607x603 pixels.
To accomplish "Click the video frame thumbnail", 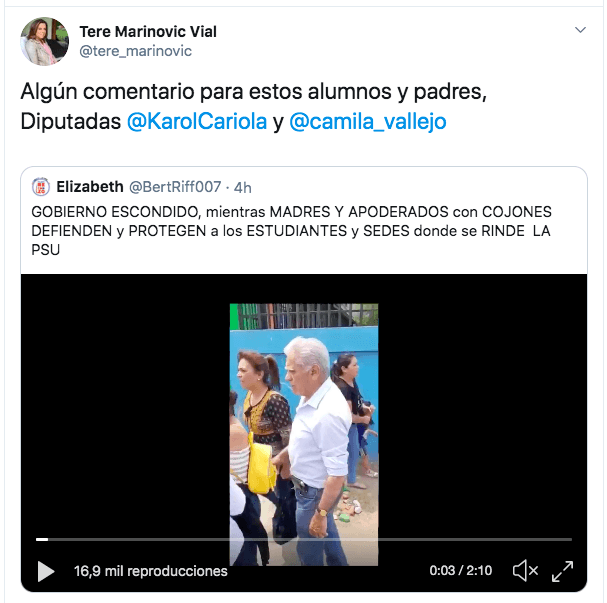I will pyautogui.click(x=304, y=435).
